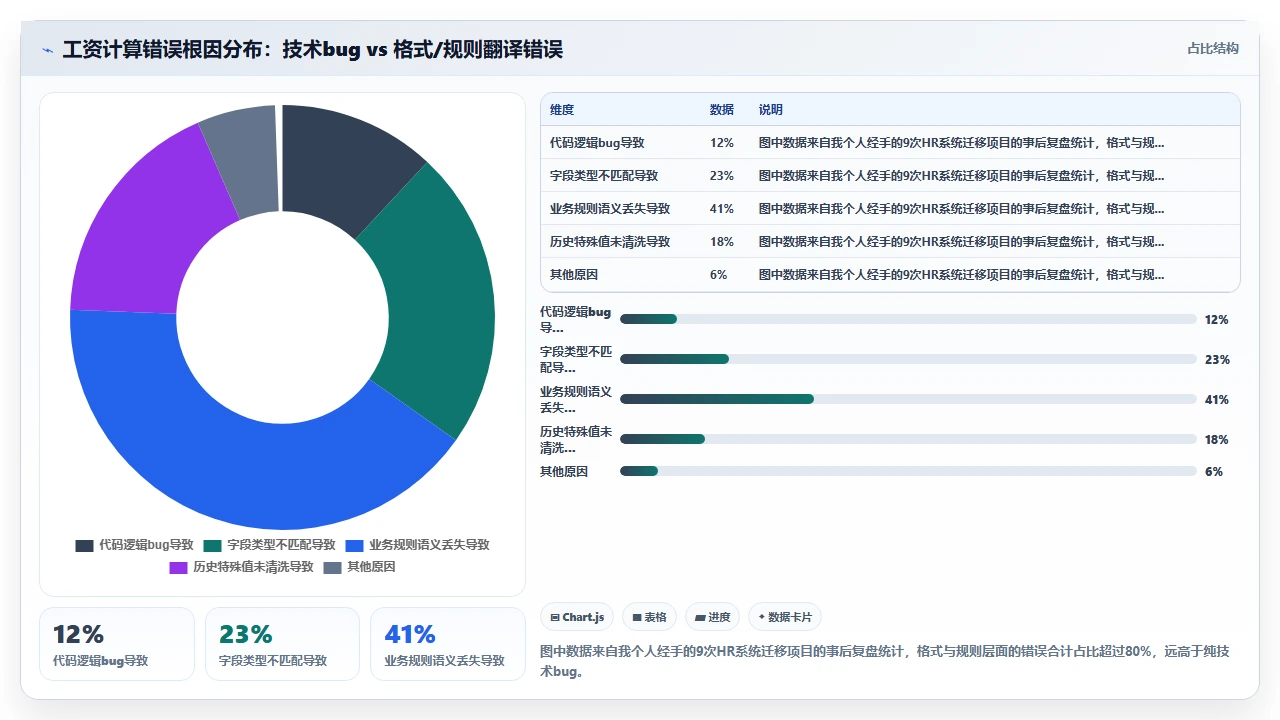1280x720 pixels.
Task: Toggle the 业务规则语义丢失导致 legend swatch
Action: click(x=354, y=546)
